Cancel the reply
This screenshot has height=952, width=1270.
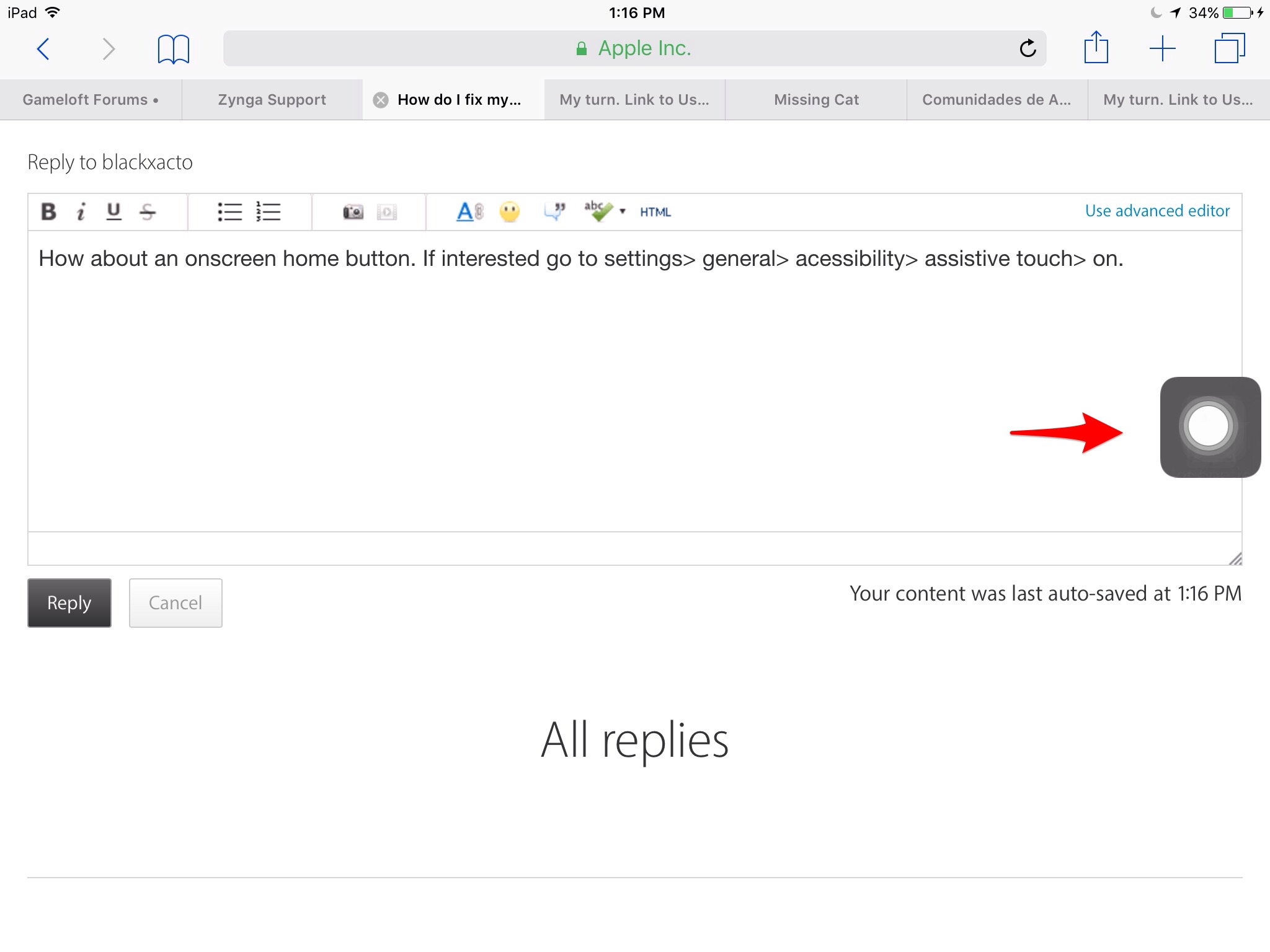(175, 603)
